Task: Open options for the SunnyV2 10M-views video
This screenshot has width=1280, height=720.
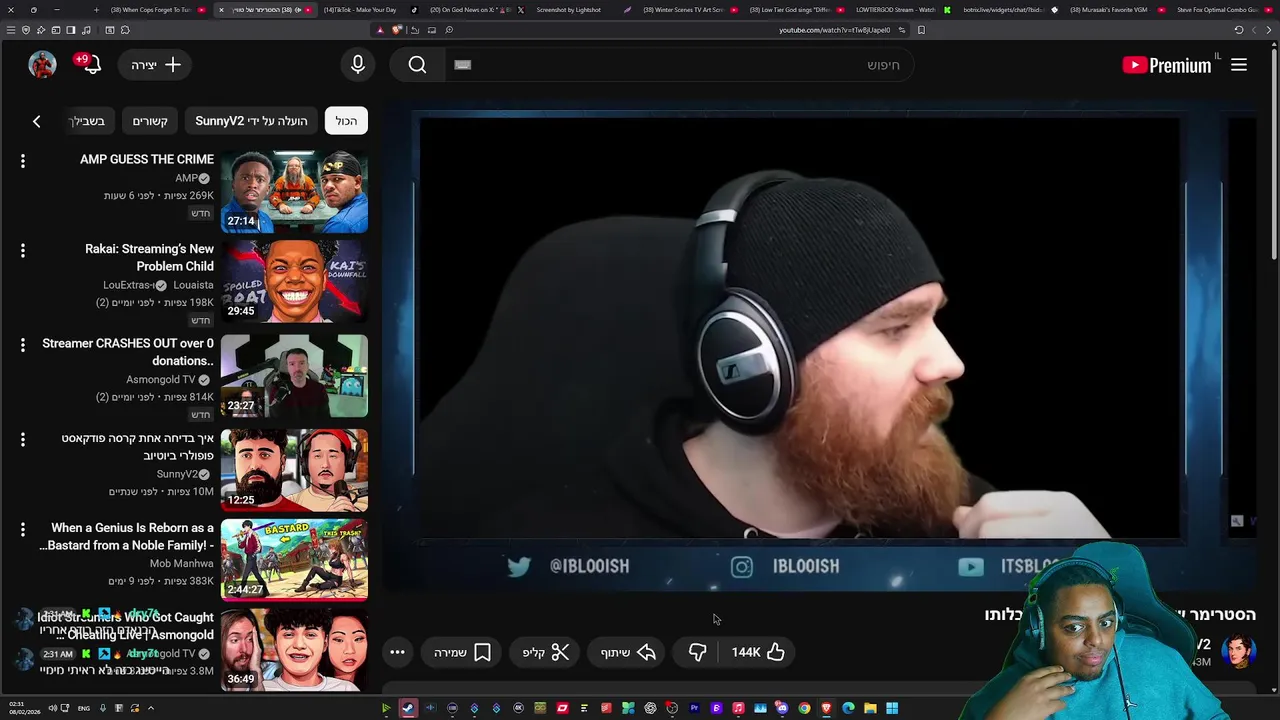Action: (22, 439)
